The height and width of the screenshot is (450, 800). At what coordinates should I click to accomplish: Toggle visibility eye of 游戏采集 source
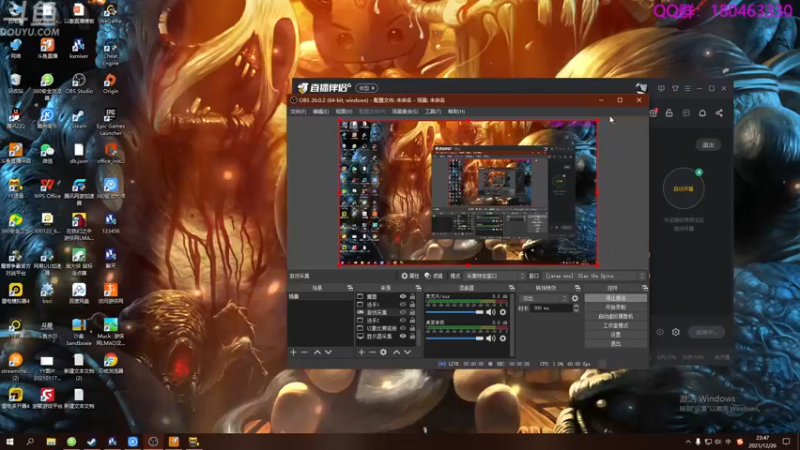click(403, 312)
